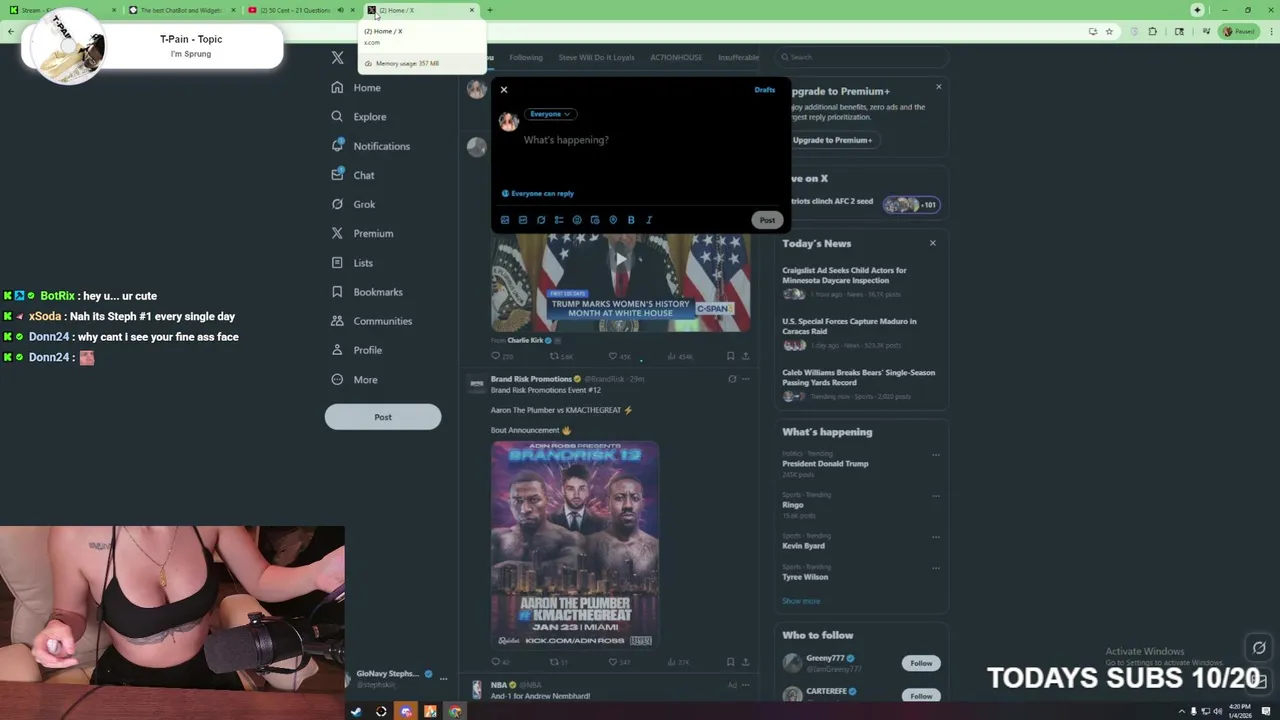Go to Profile from the sidebar
This screenshot has height=720, width=1280.
point(357,350)
